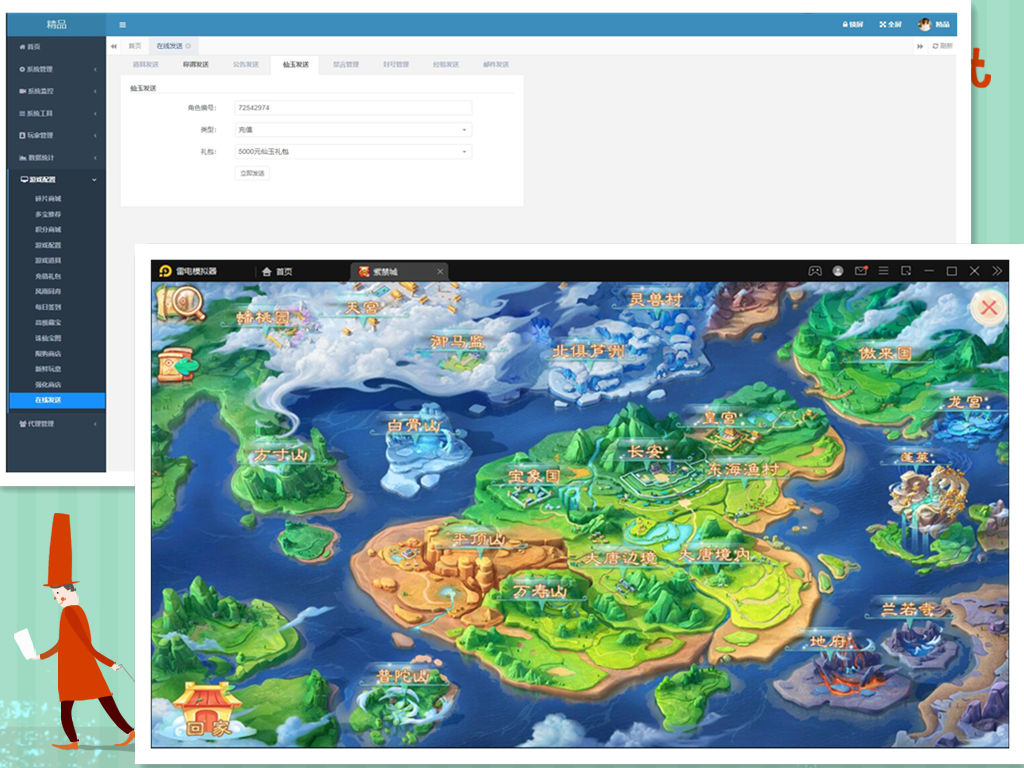Click the 在线发送 sidebar item

pos(50,400)
